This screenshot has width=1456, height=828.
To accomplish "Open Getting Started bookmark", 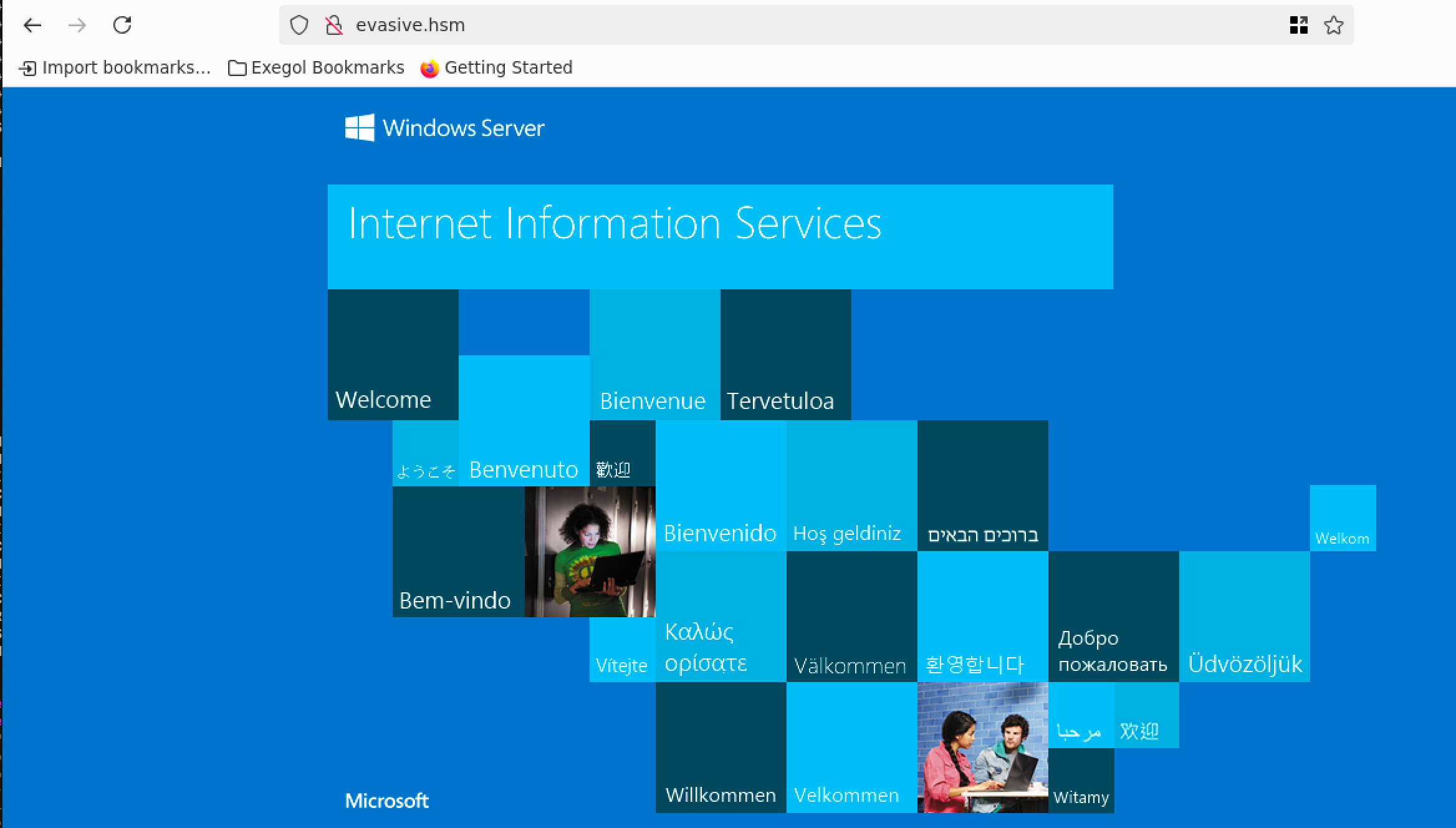I will 497,67.
